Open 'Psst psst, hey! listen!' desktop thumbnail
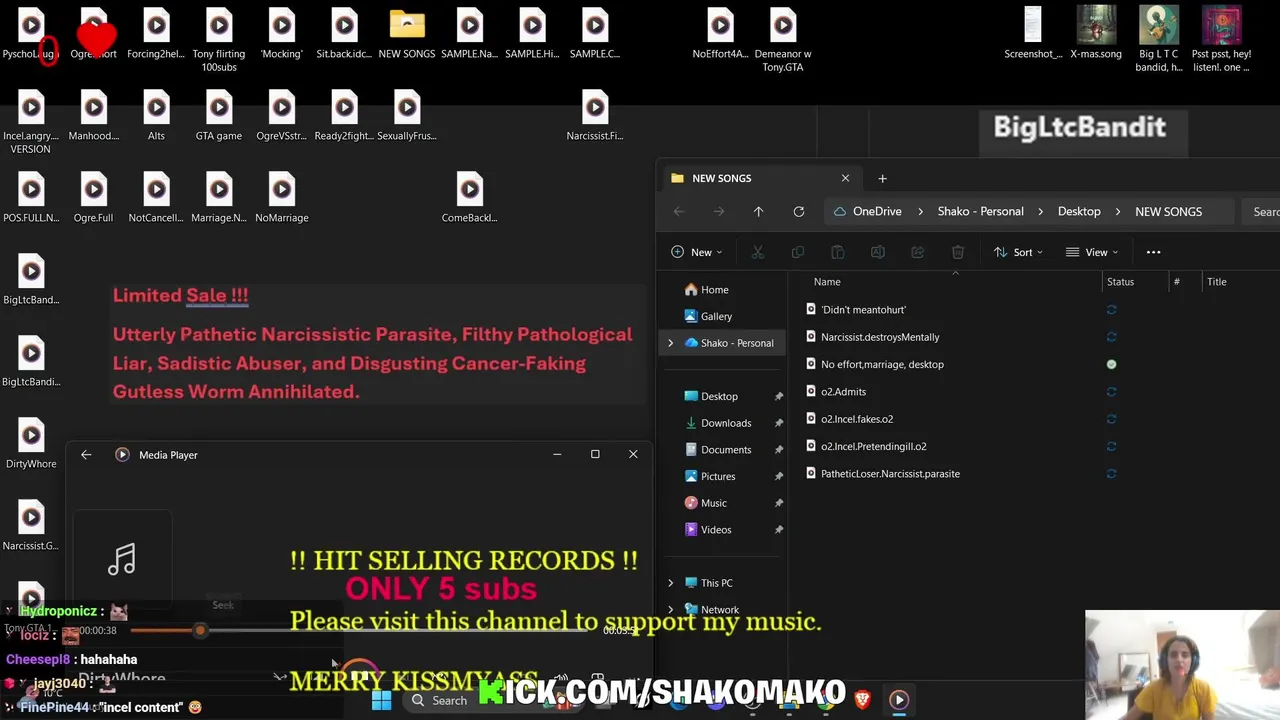The width and height of the screenshot is (1280, 720). point(1221,41)
